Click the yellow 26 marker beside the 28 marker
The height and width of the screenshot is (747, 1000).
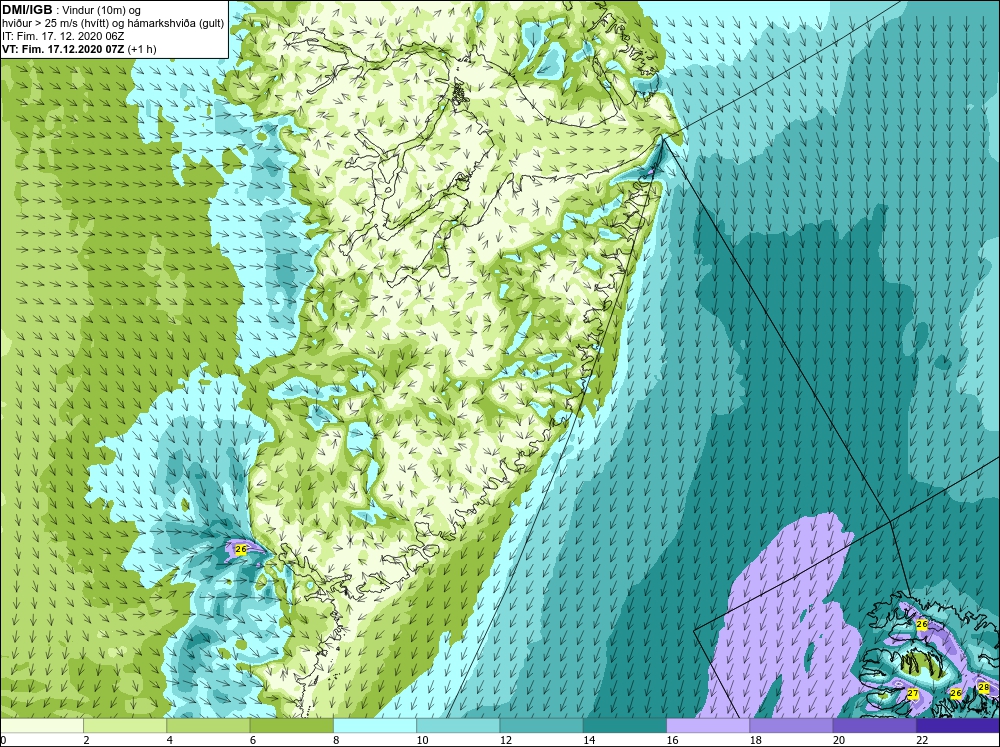tap(955, 693)
